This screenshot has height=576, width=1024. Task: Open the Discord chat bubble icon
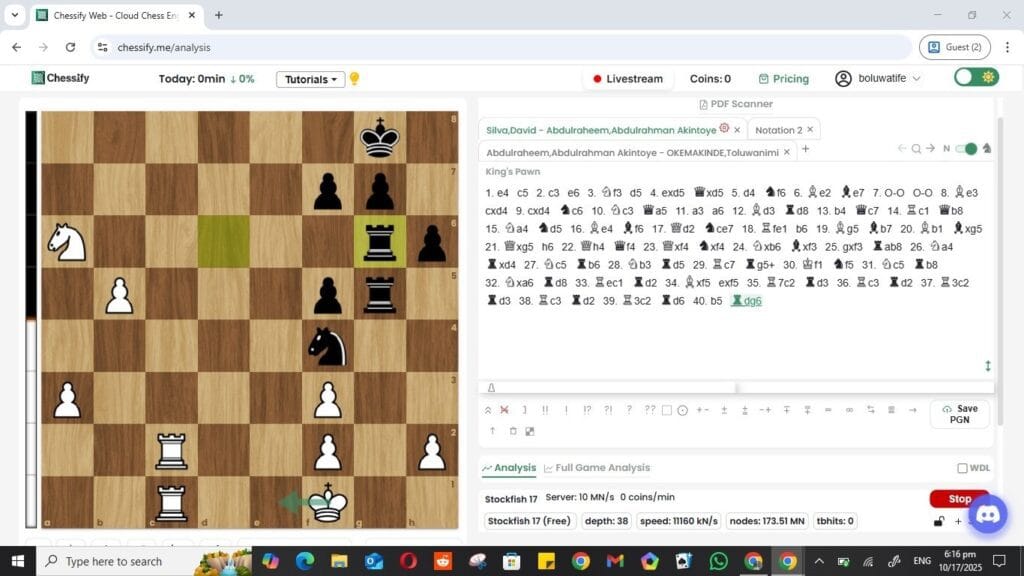coord(987,514)
